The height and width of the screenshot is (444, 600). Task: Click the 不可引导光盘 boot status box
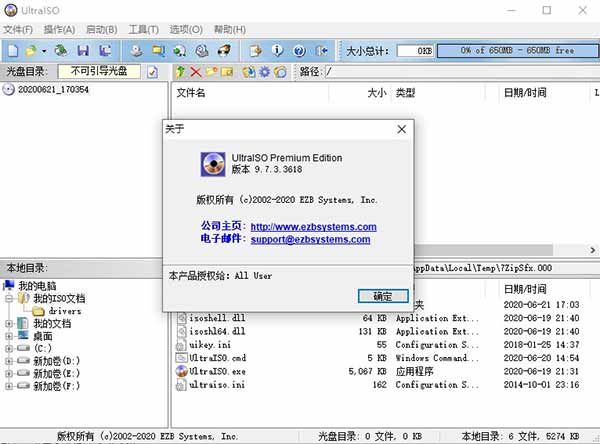(99, 71)
